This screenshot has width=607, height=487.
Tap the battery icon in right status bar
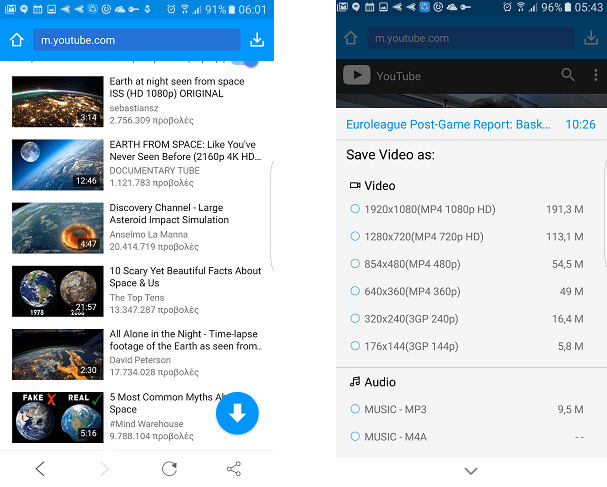(x=568, y=7)
